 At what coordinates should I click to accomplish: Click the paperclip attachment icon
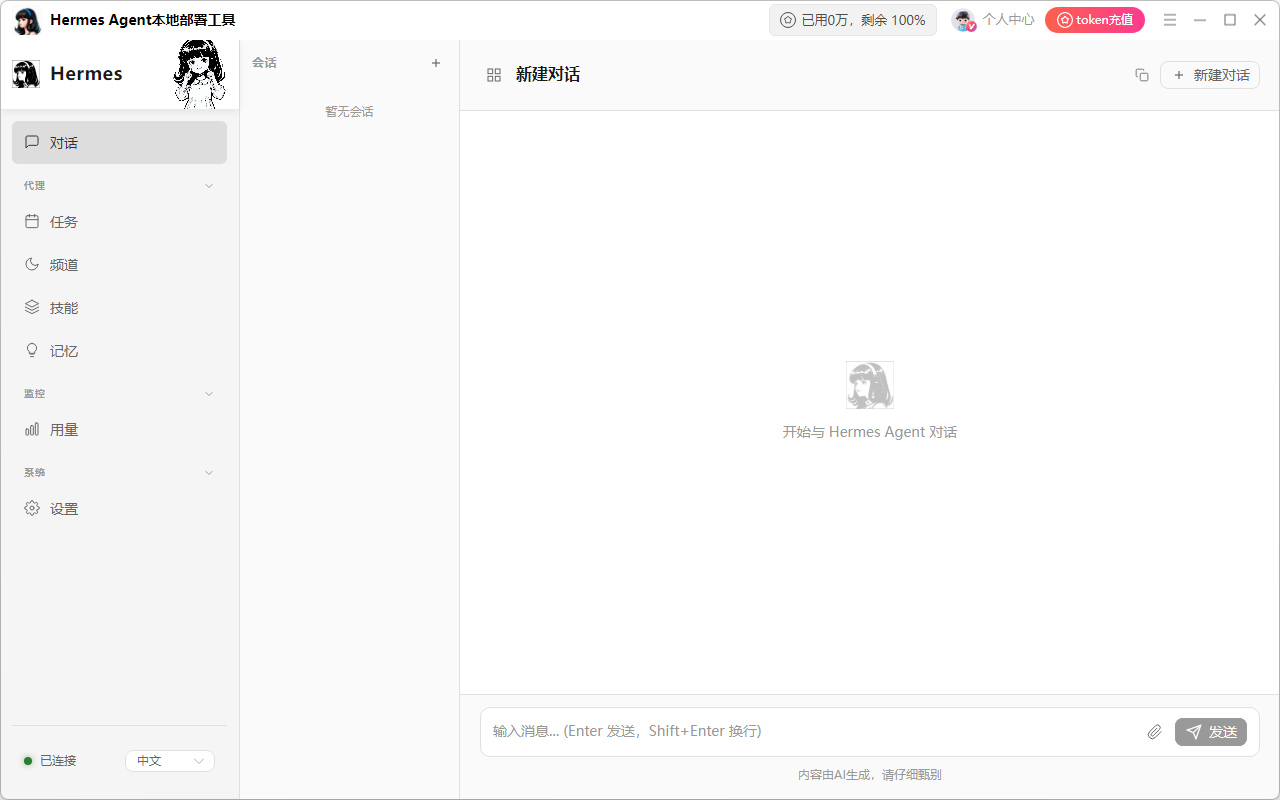1155,732
